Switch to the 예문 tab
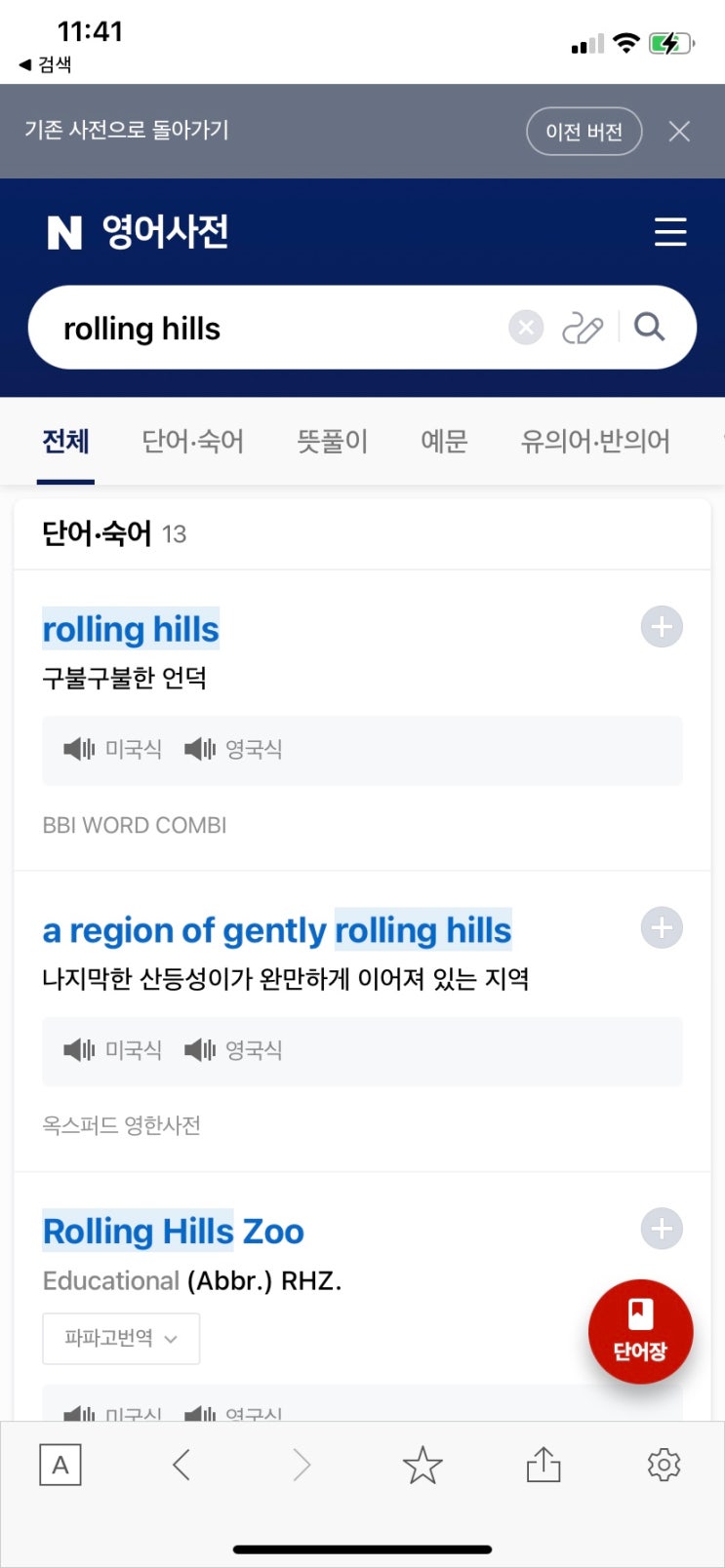Image resolution: width=725 pixels, height=1568 pixels. pyautogui.click(x=444, y=442)
